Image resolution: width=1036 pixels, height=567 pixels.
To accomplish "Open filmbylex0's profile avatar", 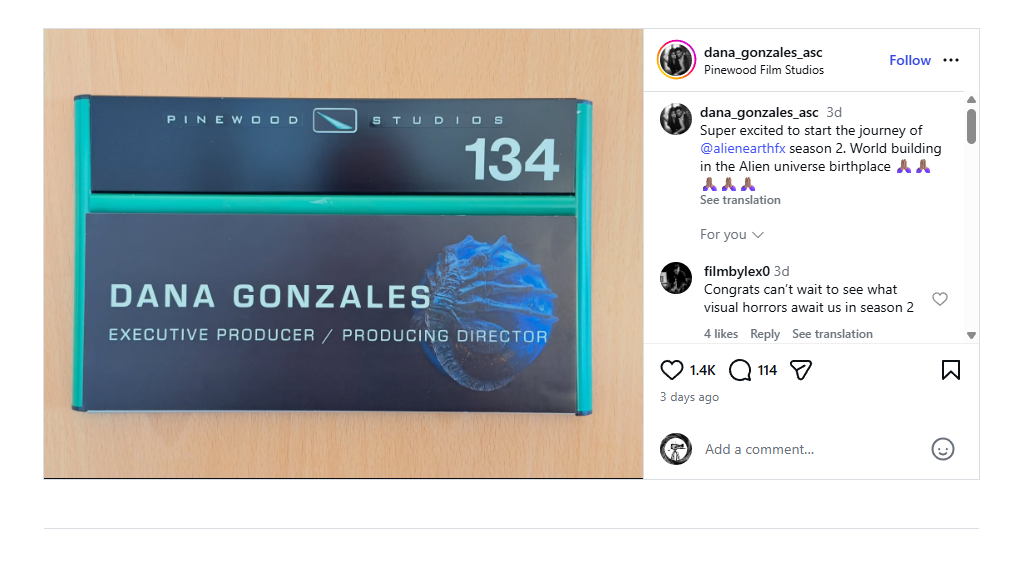I will coord(676,278).
